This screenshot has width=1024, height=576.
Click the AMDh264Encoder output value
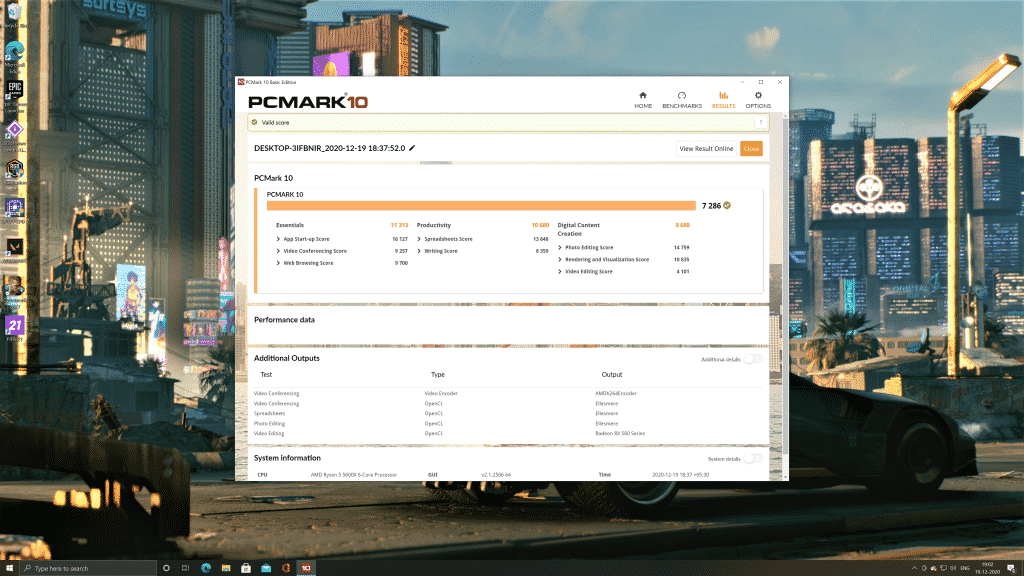[616, 393]
